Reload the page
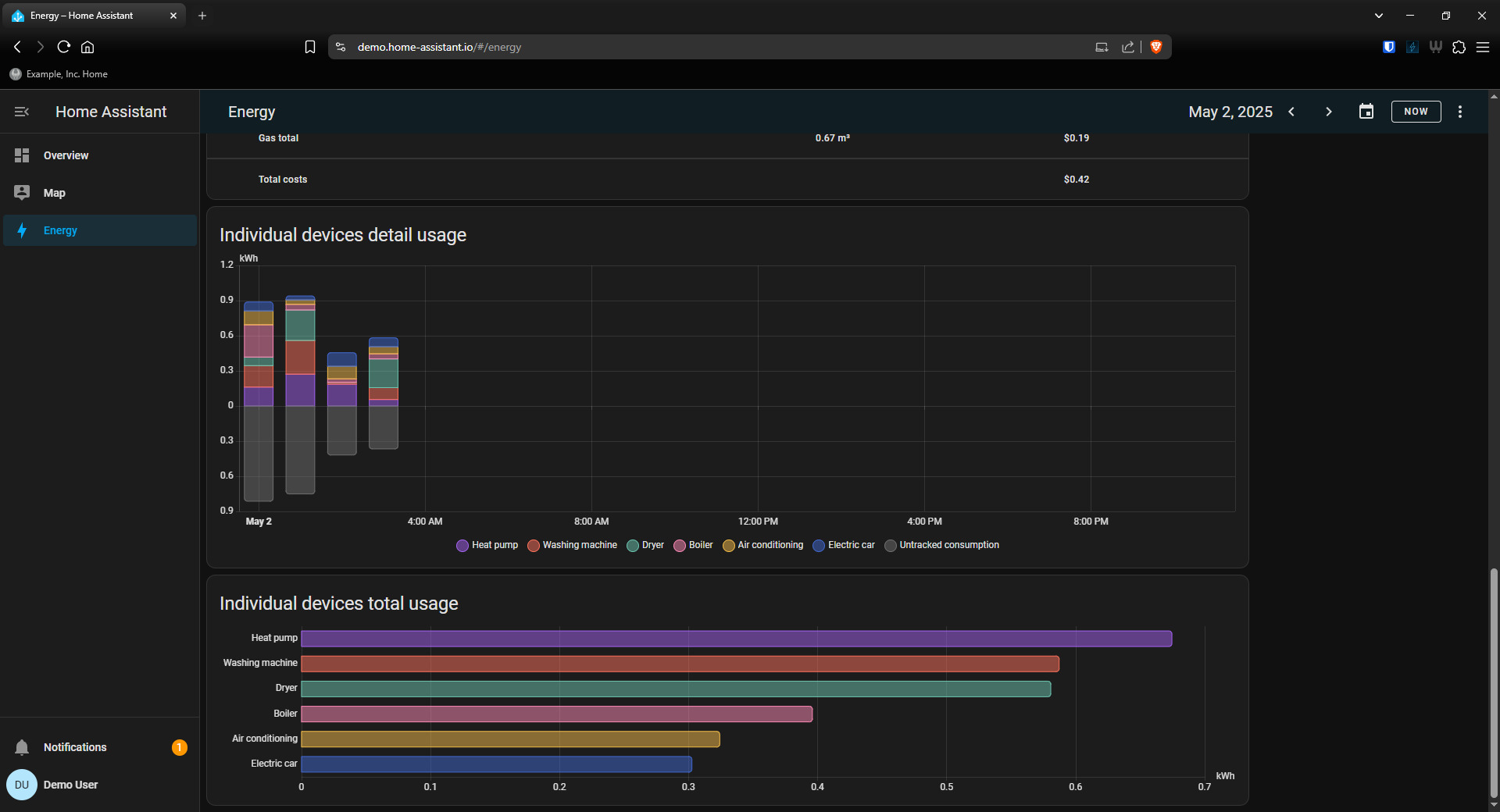The height and width of the screenshot is (812, 1500). click(x=64, y=47)
